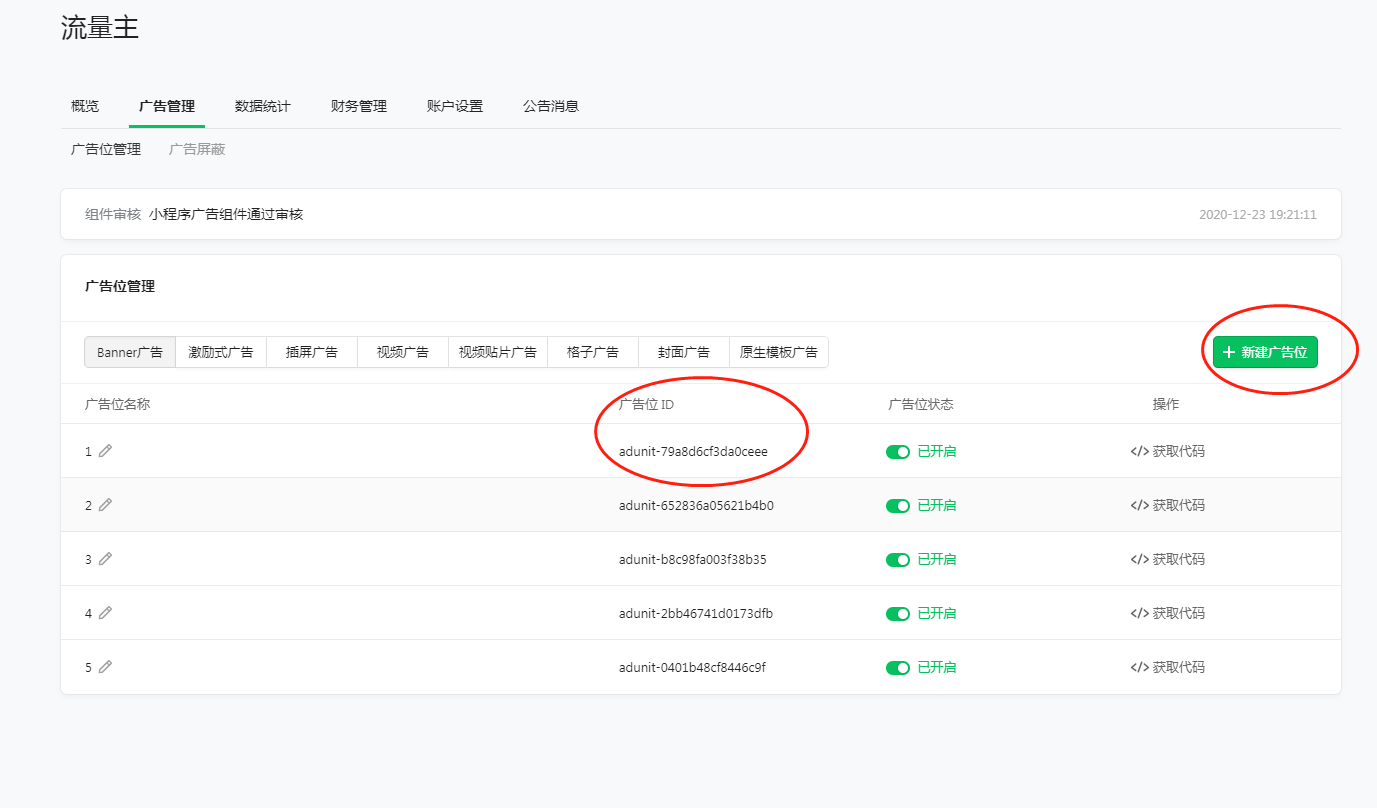Click ad unit ID adunit-652836a05621b4b0

tap(696, 505)
